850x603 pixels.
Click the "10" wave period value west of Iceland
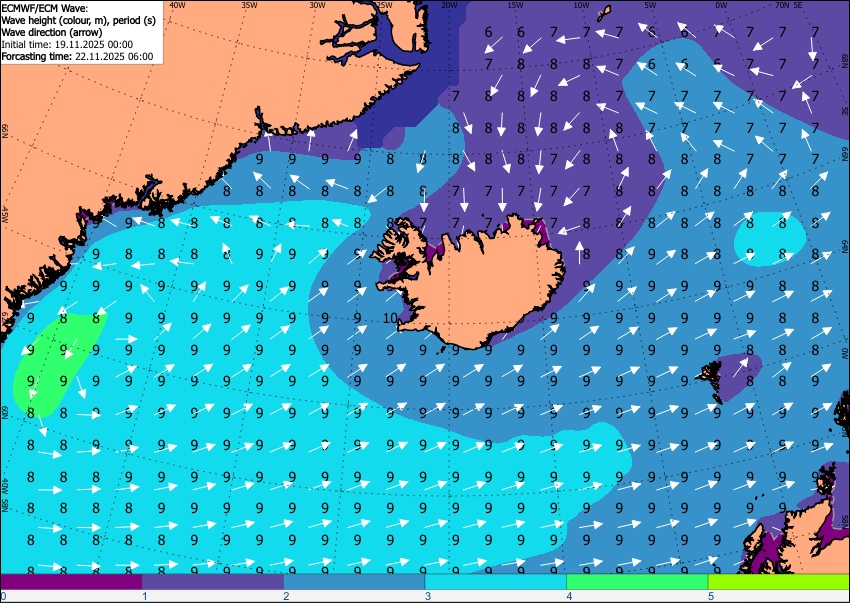click(x=390, y=318)
